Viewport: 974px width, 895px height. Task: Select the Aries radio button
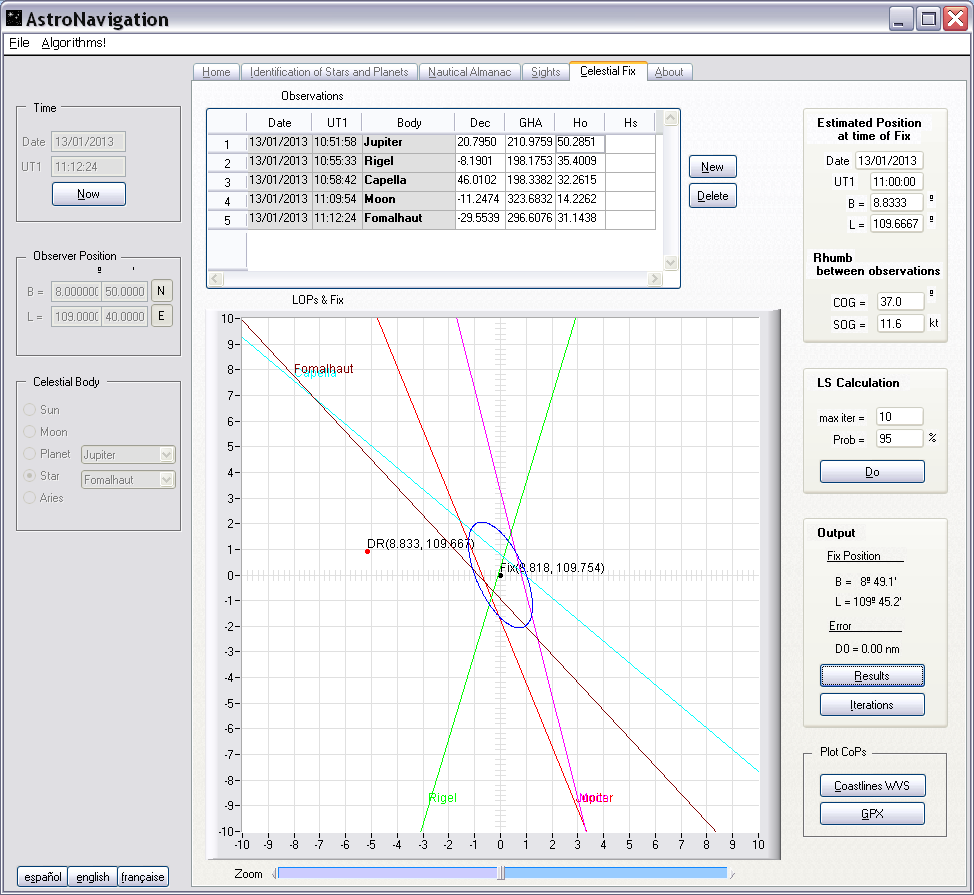pyautogui.click(x=30, y=498)
